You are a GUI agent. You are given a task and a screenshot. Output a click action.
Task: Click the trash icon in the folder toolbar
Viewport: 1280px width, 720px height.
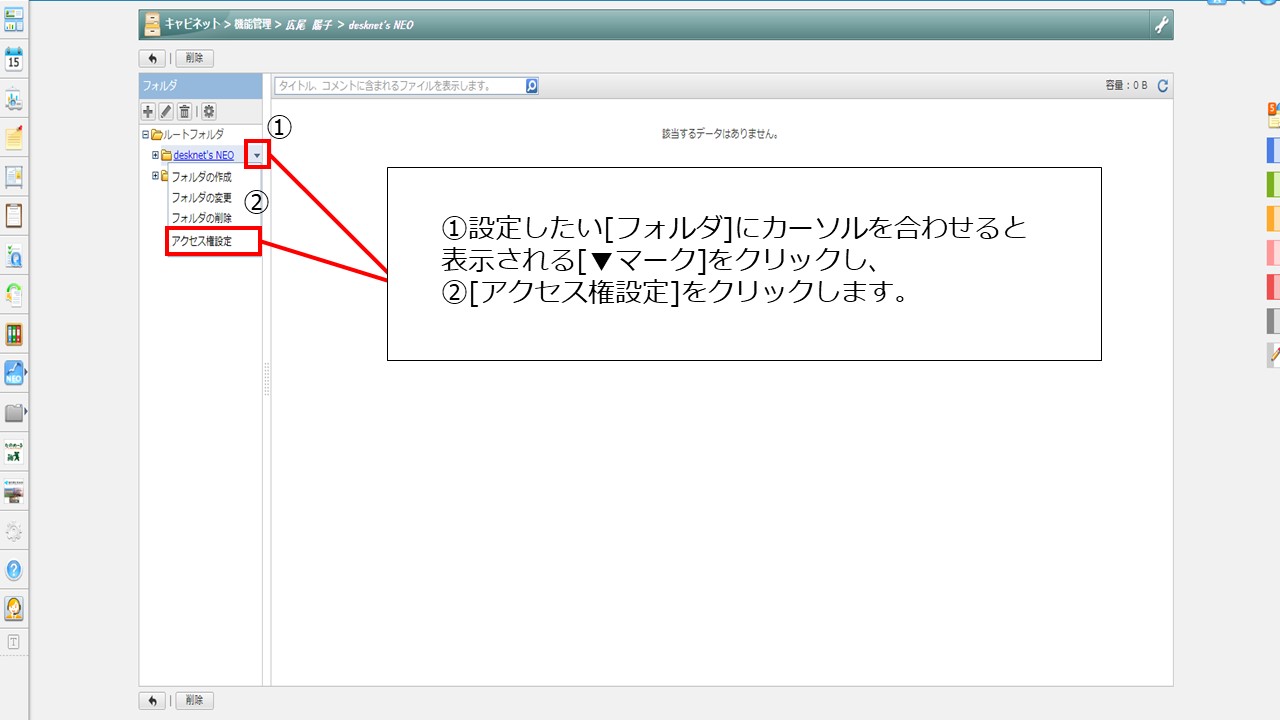184,112
